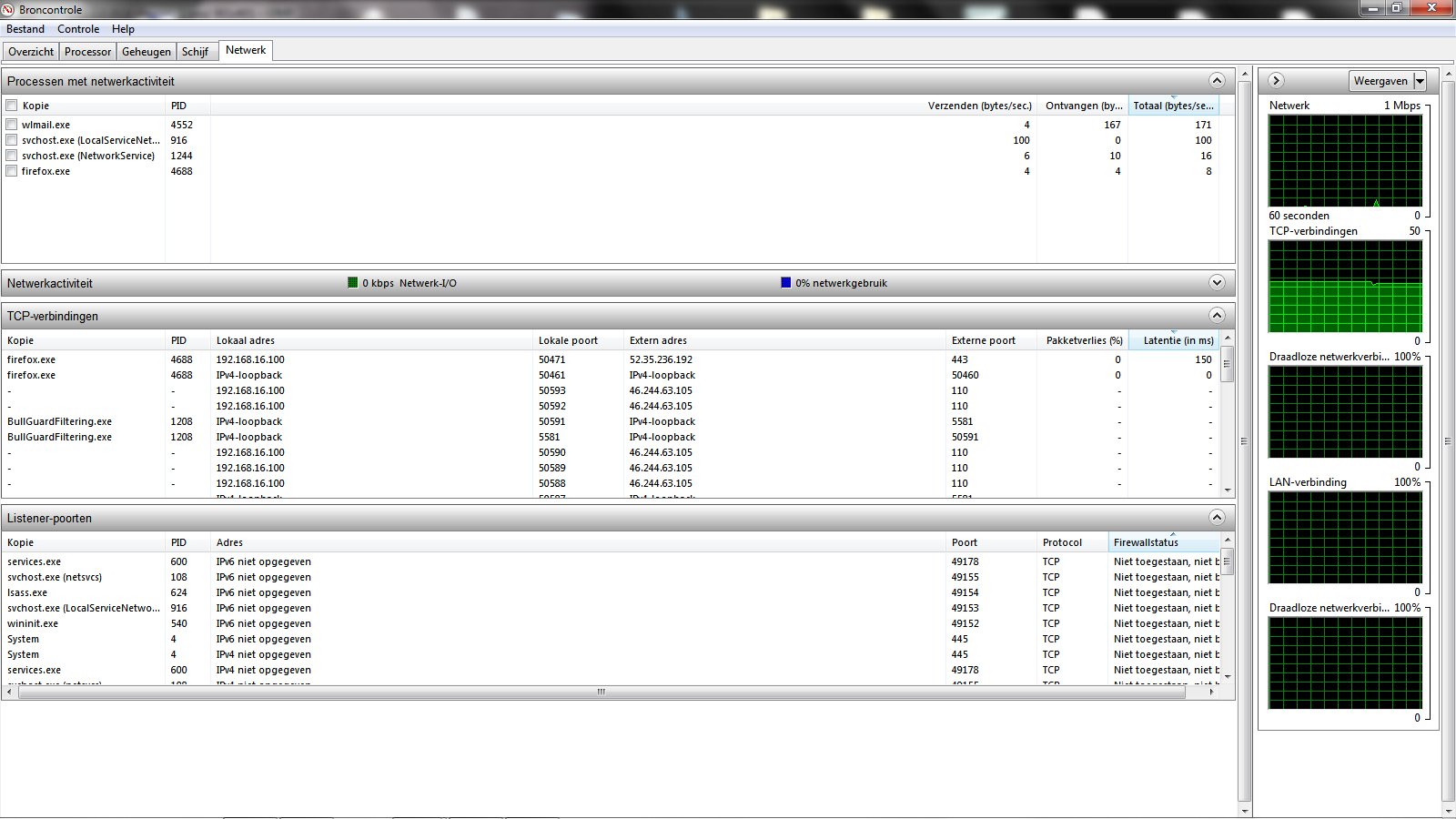
Task: Switch to the Geheugen tab
Action: 146,52
